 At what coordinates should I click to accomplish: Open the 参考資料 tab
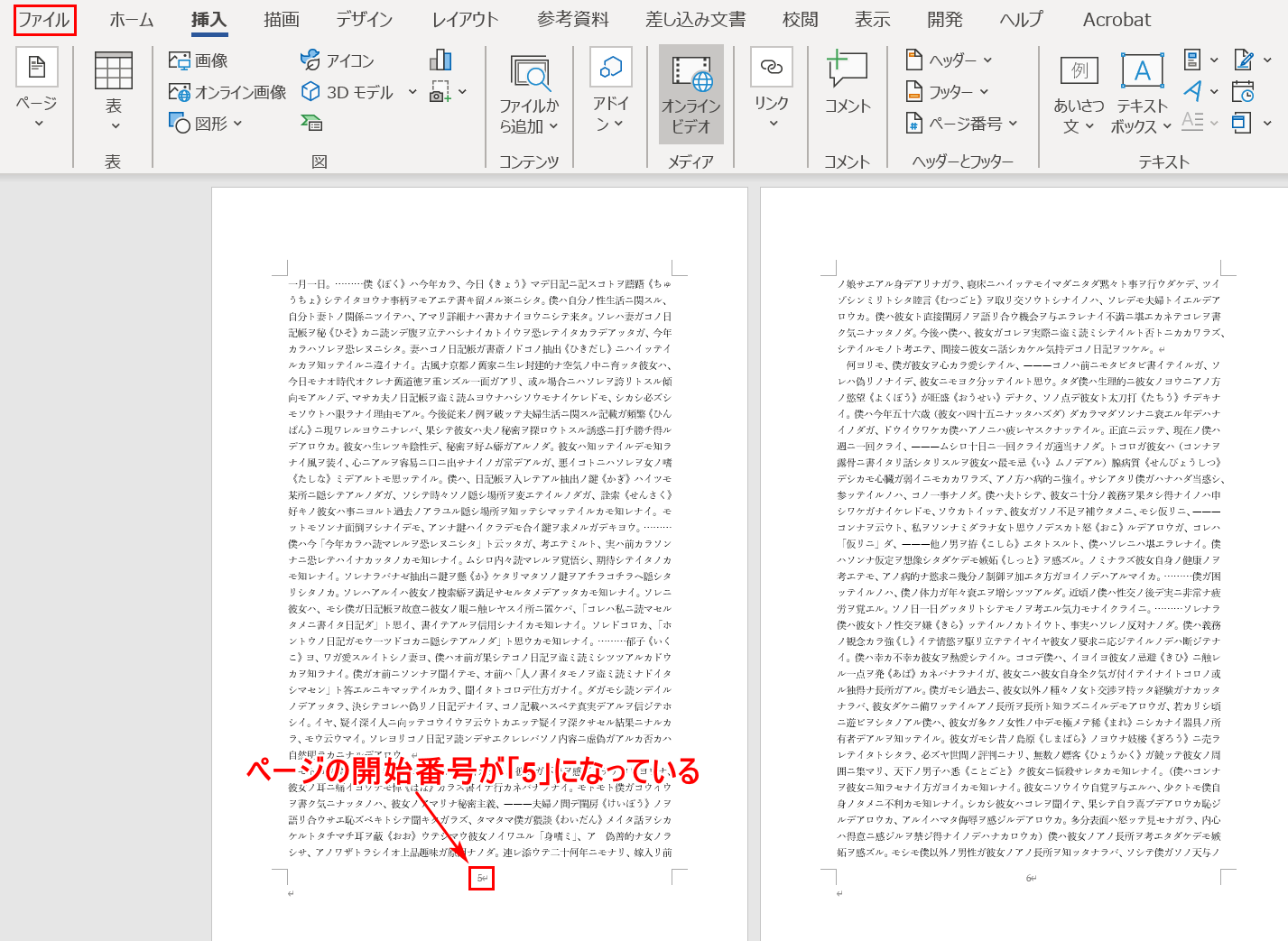573,20
